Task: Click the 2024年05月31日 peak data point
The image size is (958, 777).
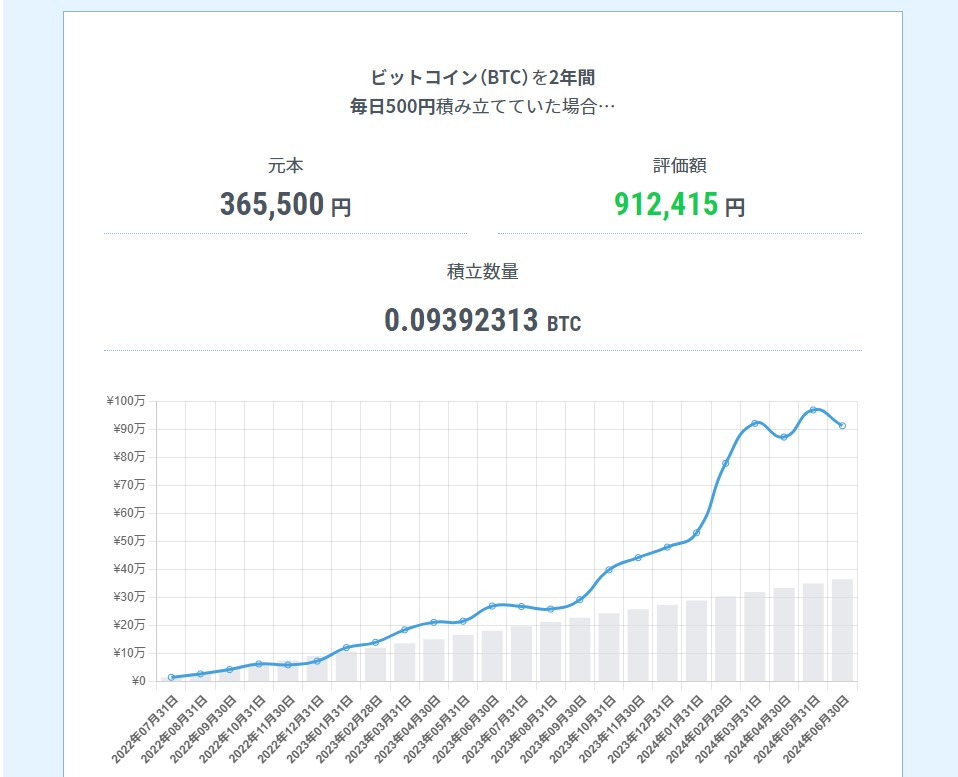Action: coord(813,410)
